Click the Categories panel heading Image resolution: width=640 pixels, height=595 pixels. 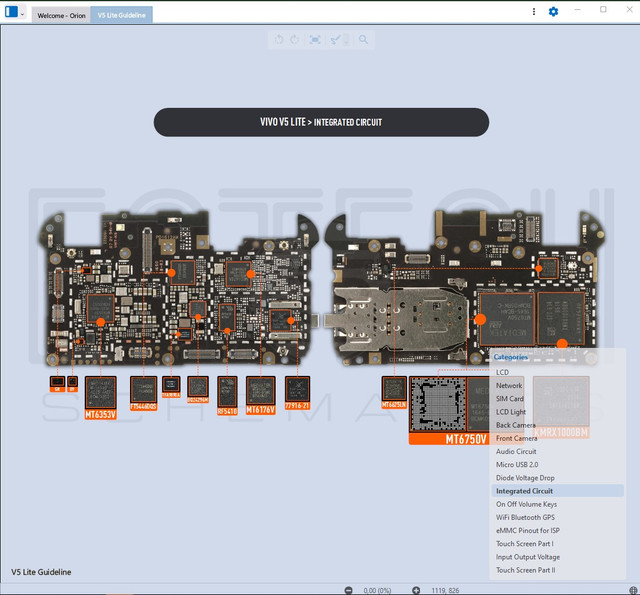click(510, 357)
